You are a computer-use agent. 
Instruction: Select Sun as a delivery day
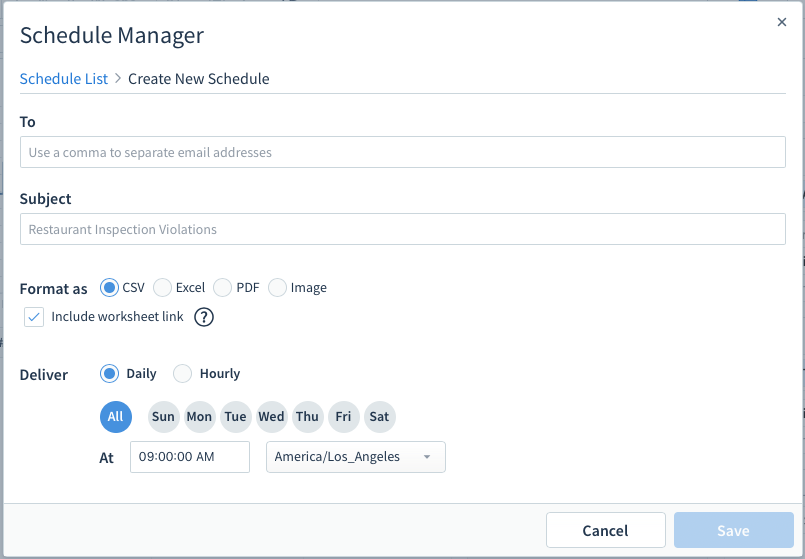[163, 417]
